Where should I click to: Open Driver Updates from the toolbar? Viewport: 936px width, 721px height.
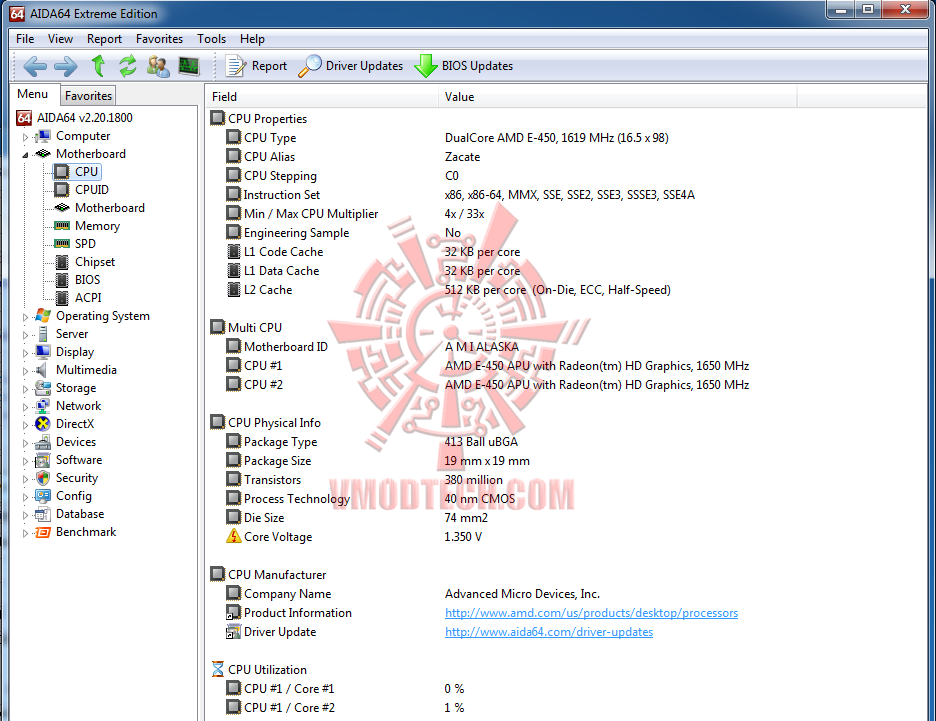click(x=351, y=66)
